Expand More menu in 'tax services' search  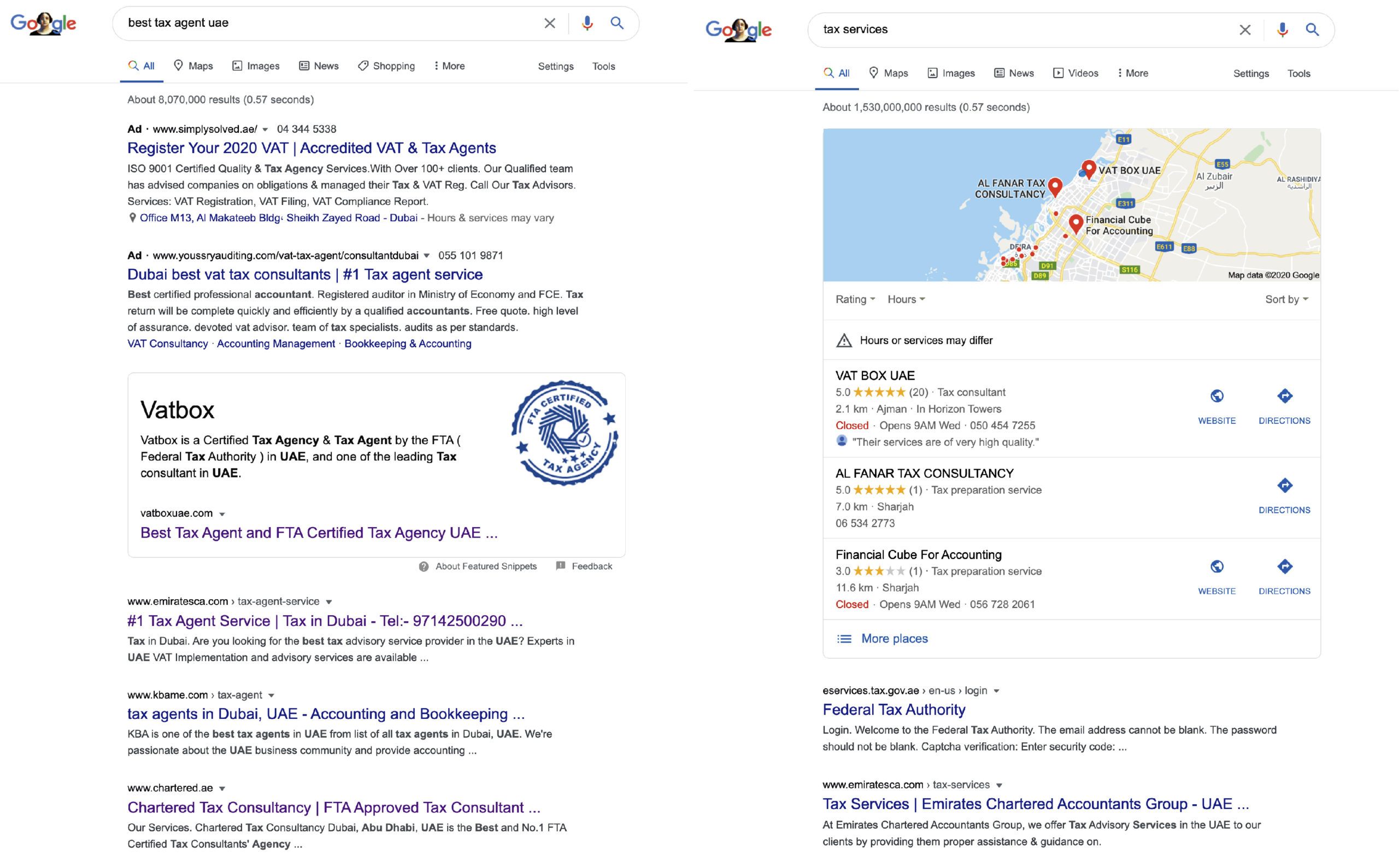1133,73
